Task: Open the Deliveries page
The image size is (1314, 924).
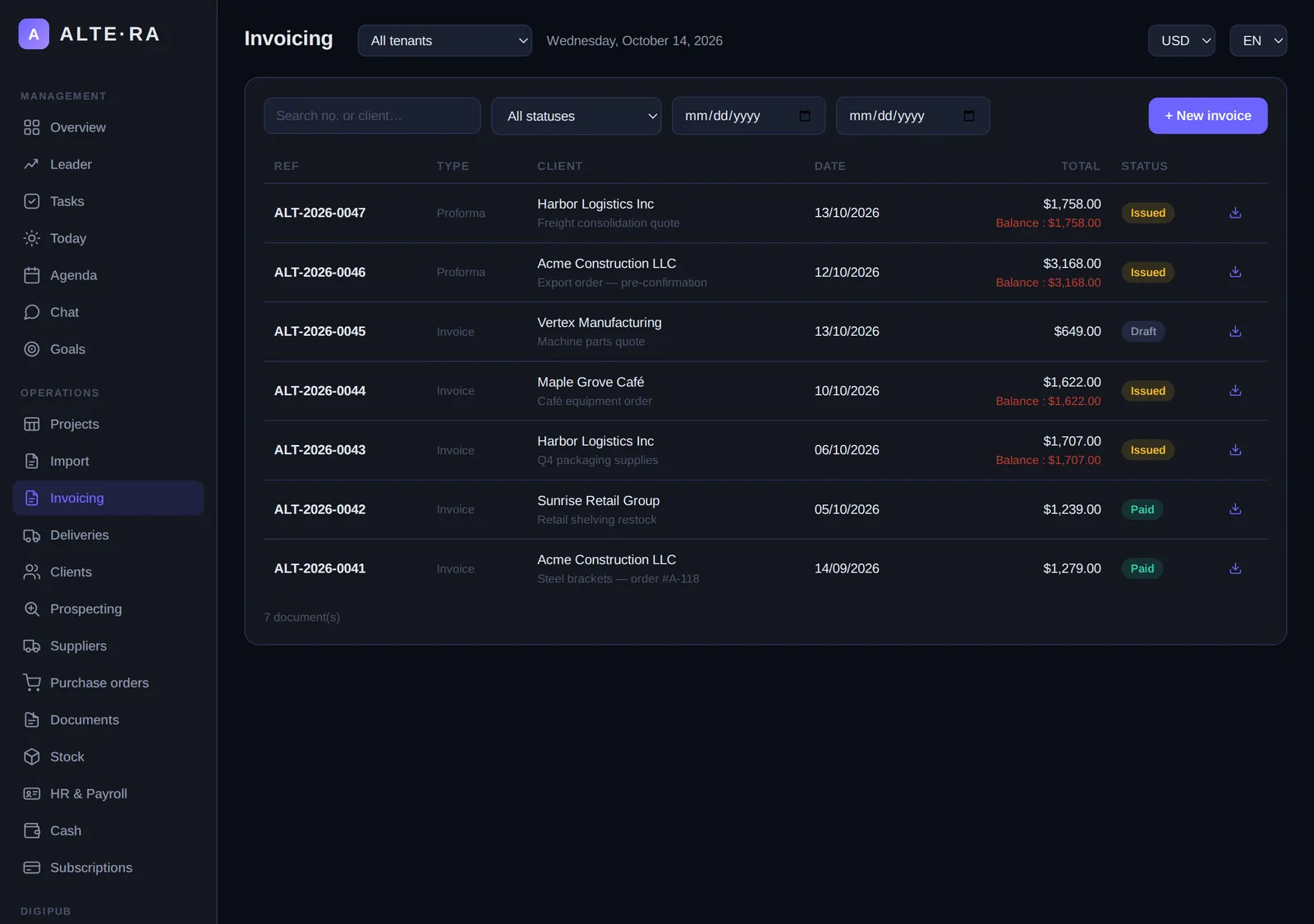Action: point(108,535)
